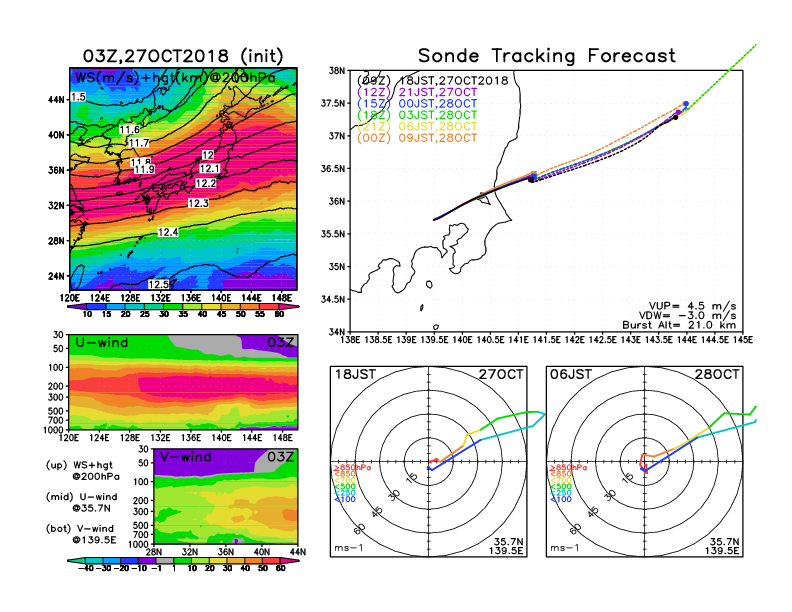Image resolution: width=792 pixels, height=612 pixels.
Task: Click the 'U-wind' cross-section label
Action: [102, 343]
